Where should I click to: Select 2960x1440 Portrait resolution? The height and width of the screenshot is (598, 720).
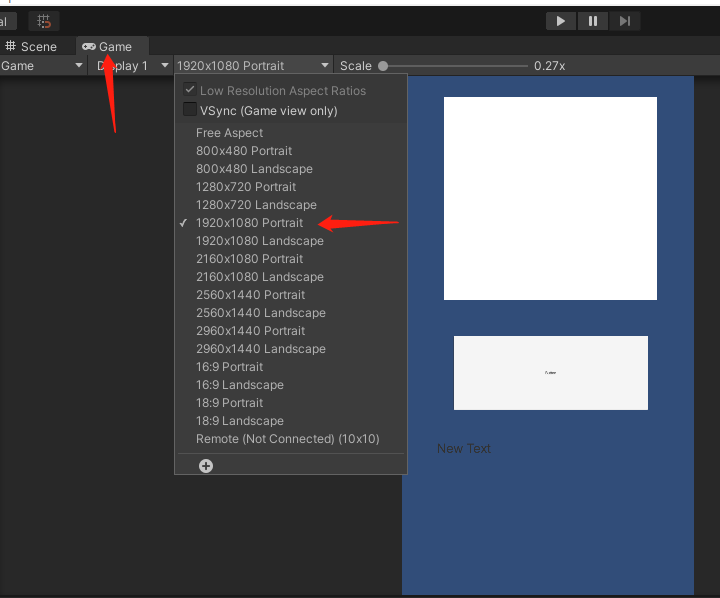click(x=291, y=331)
